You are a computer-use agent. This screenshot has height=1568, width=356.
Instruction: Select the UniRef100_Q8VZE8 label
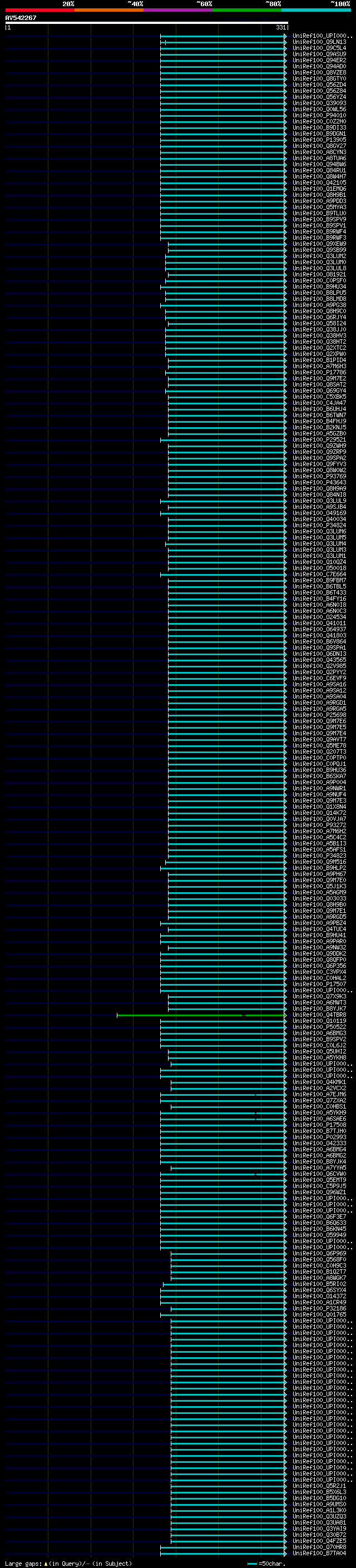[319, 72]
